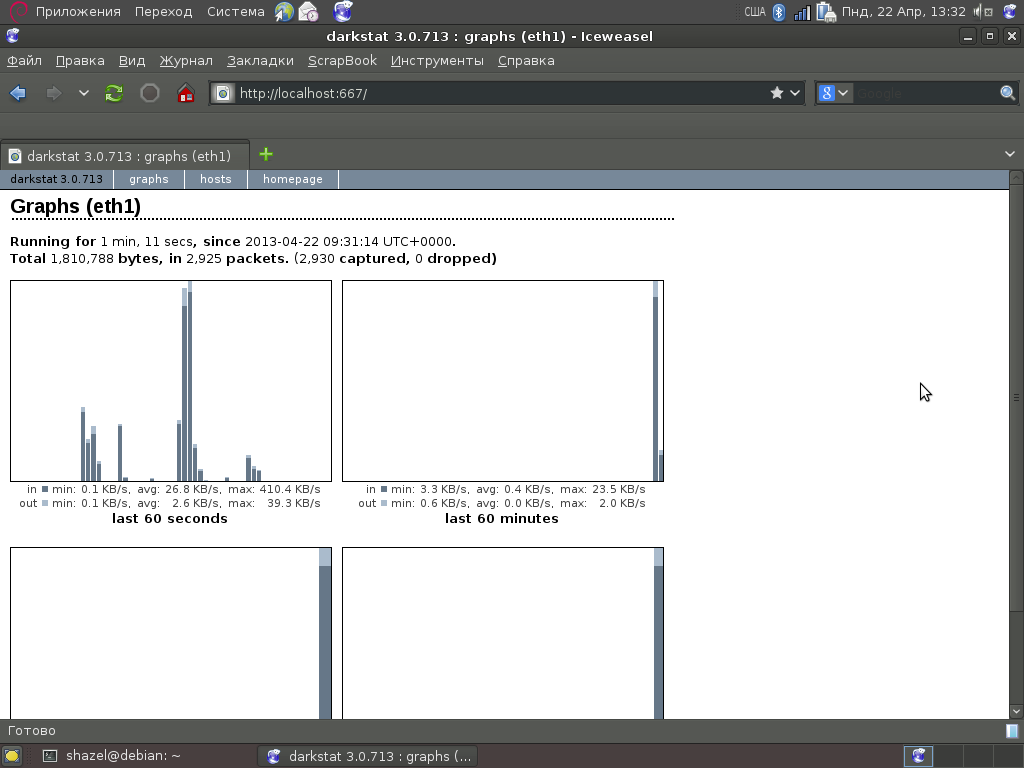1024x768 pixels.
Task: Open the ScrapBook menu
Action: coord(342,61)
